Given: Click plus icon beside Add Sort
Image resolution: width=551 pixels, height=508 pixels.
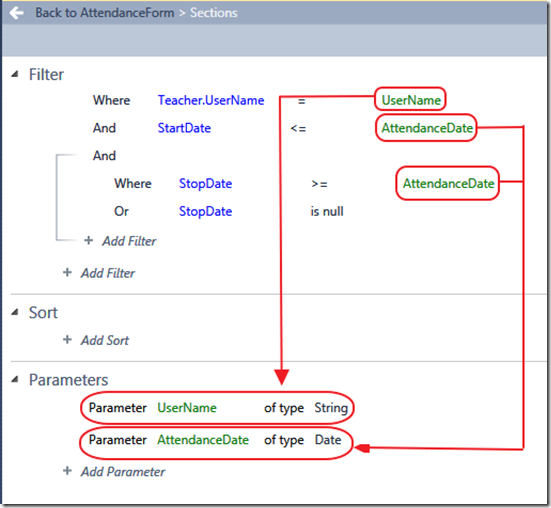Looking at the screenshot, I should click(67, 339).
